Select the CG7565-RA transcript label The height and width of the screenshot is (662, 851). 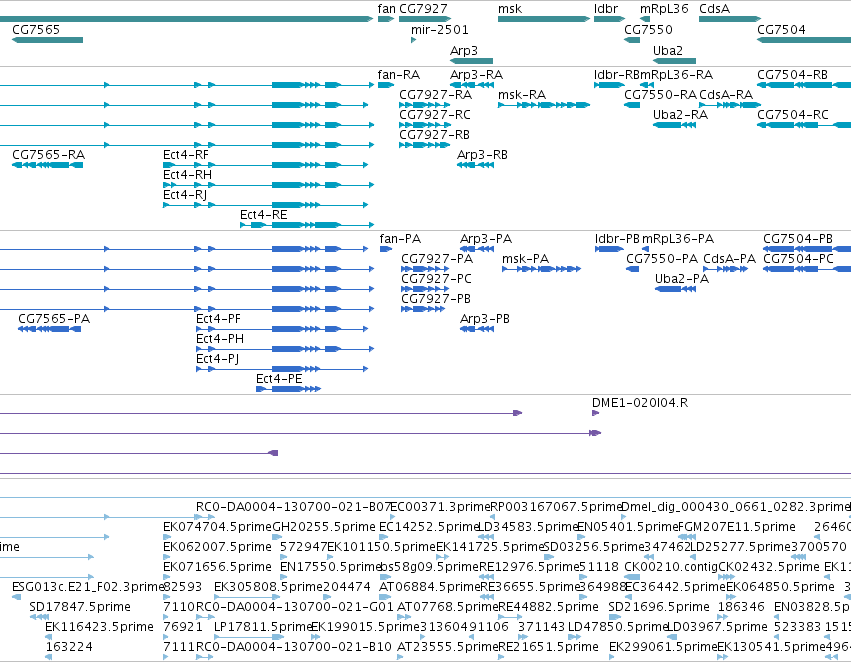click(x=48, y=155)
